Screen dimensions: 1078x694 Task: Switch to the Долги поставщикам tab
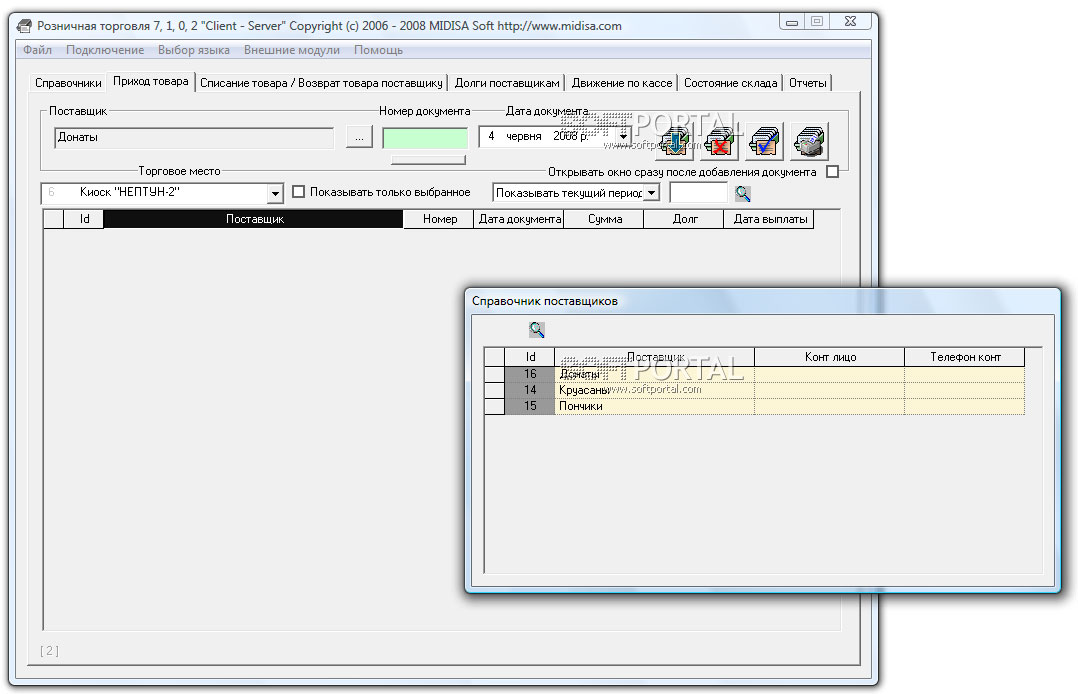pos(507,83)
